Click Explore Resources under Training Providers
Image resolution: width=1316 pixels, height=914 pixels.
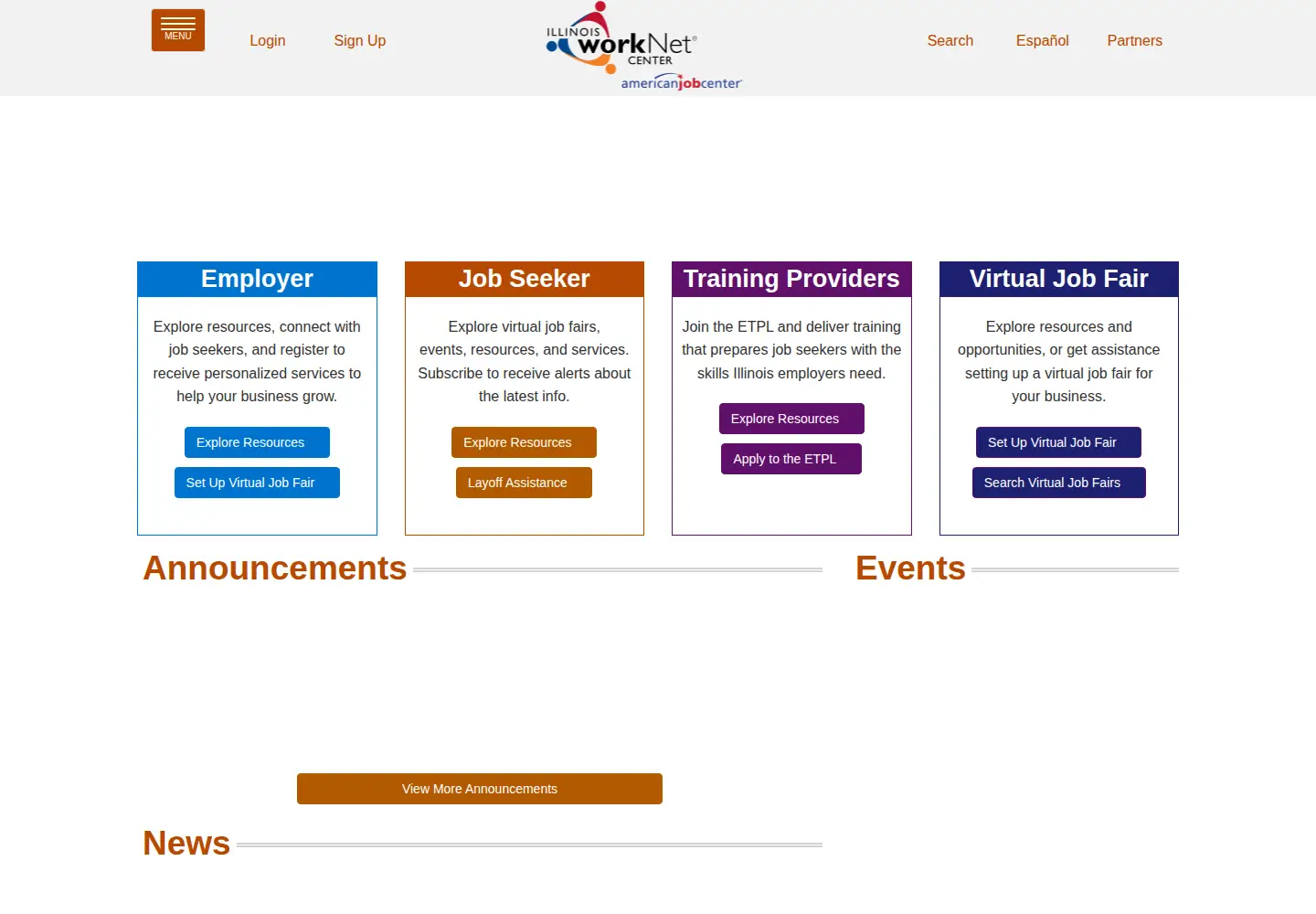point(791,419)
